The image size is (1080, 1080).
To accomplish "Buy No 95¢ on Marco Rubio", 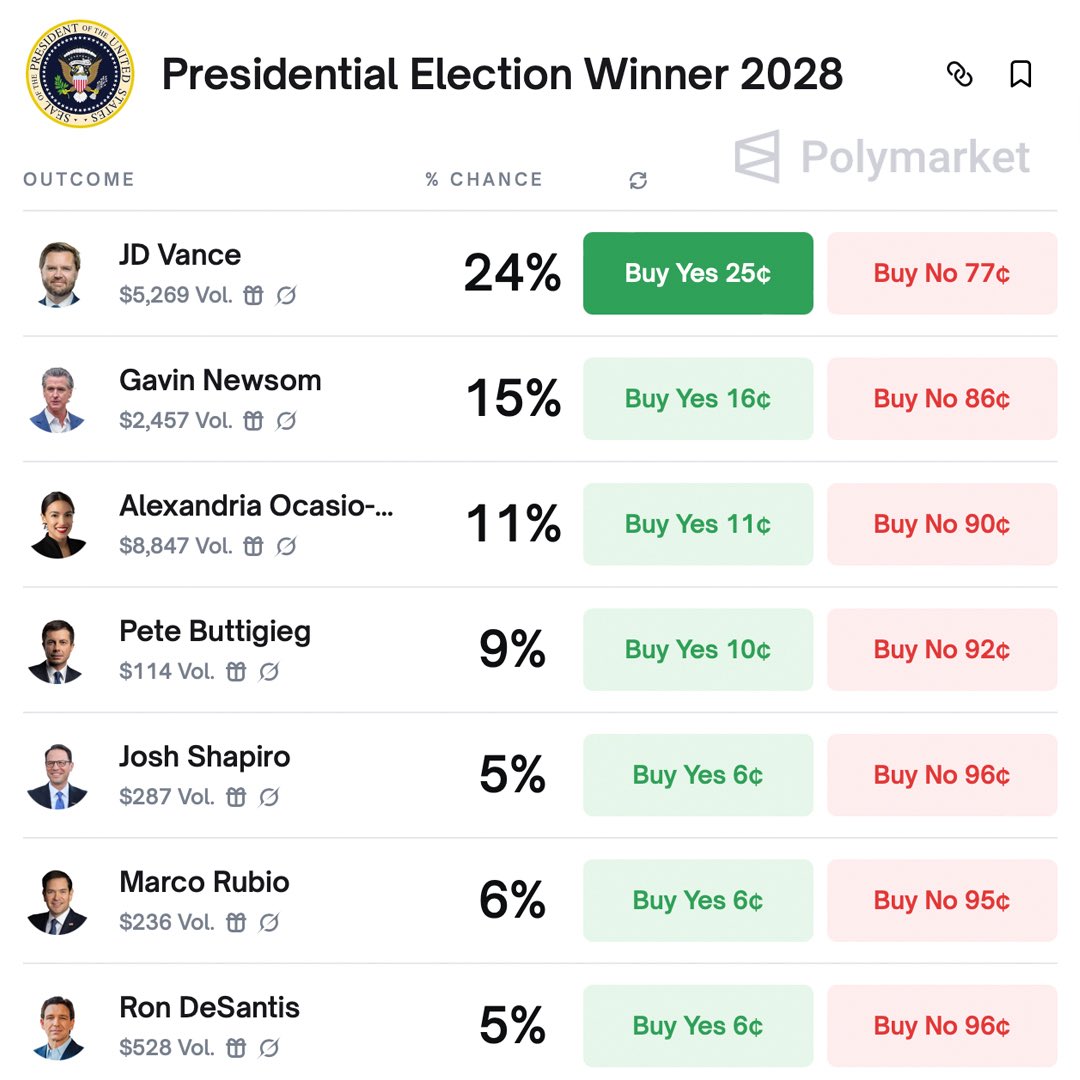I will [x=942, y=900].
